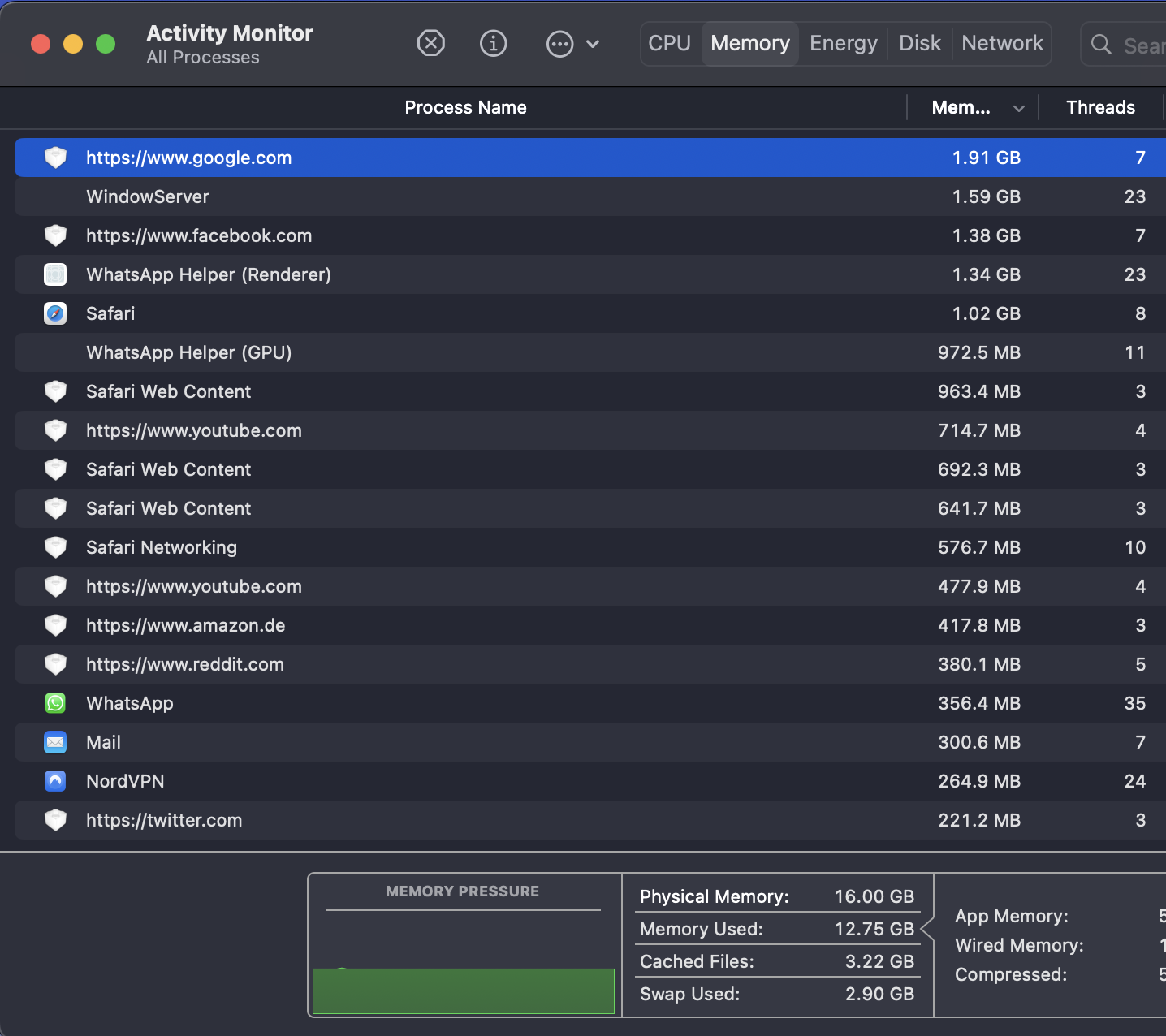Screen dimensions: 1166x1036
Task: Sort by the Mem... column header
Action: pyautogui.click(x=961, y=107)
